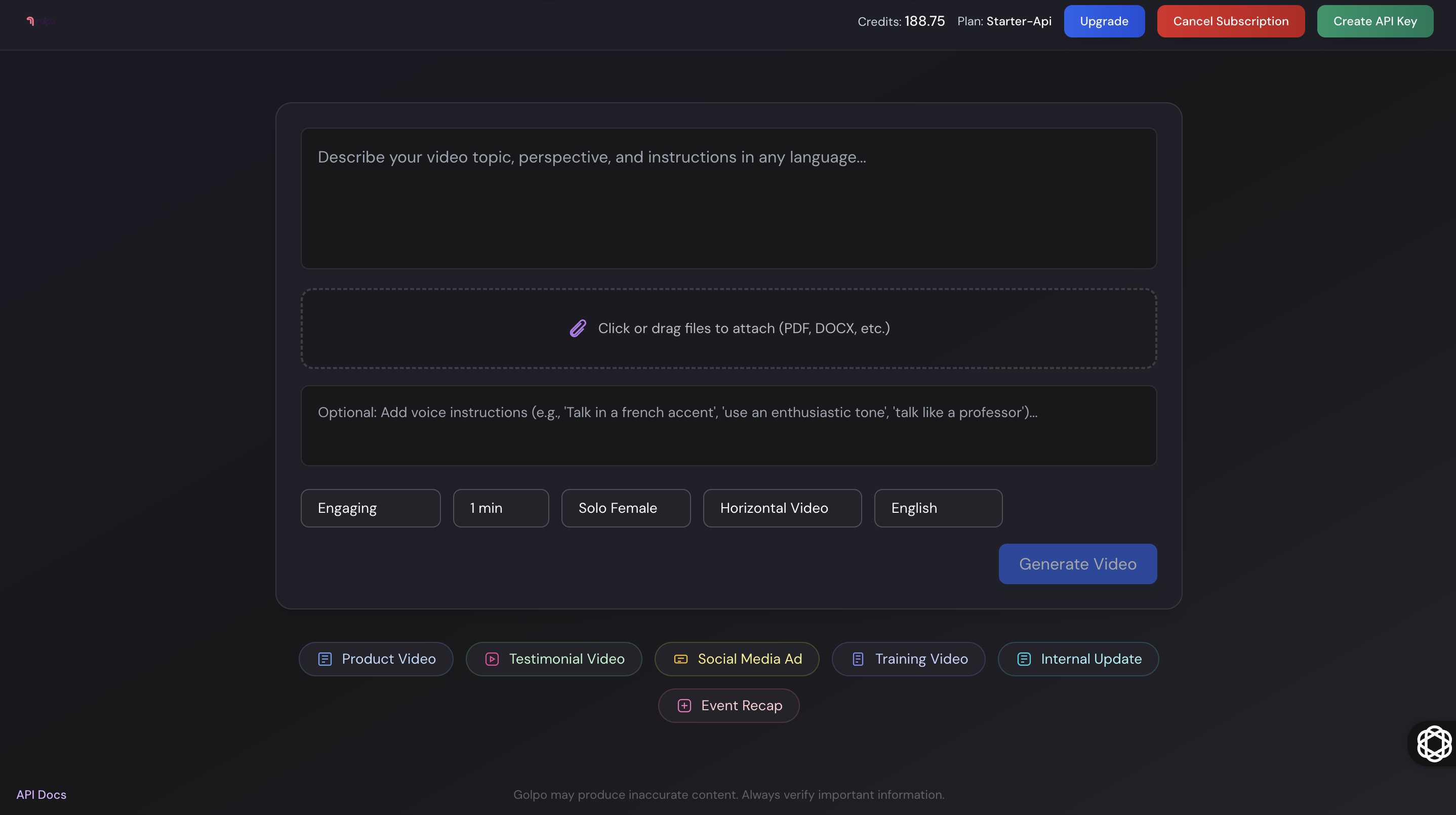
Task: Click the Create API Key button
Action: point(1374,21)
